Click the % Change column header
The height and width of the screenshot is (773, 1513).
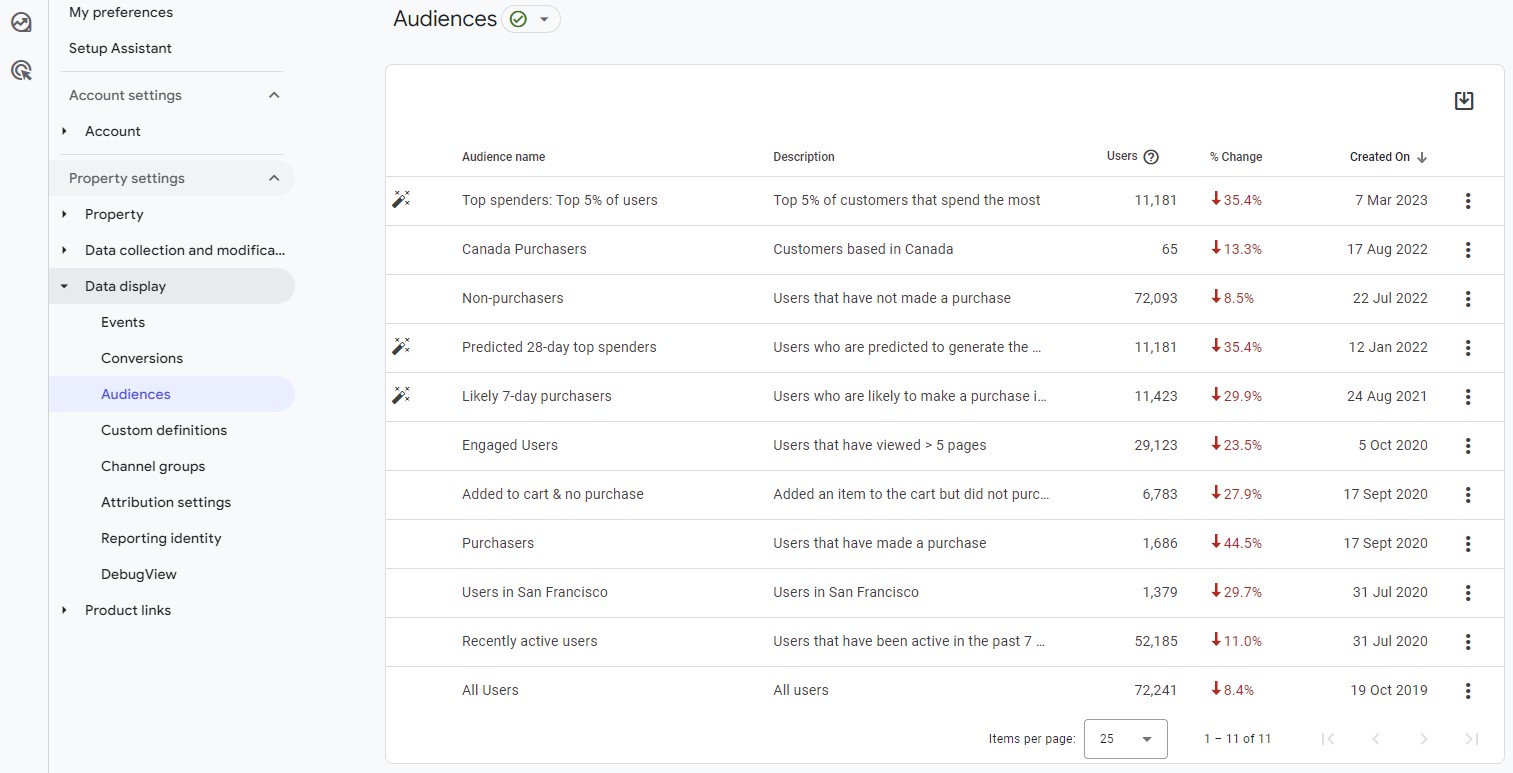point(1236,157)
